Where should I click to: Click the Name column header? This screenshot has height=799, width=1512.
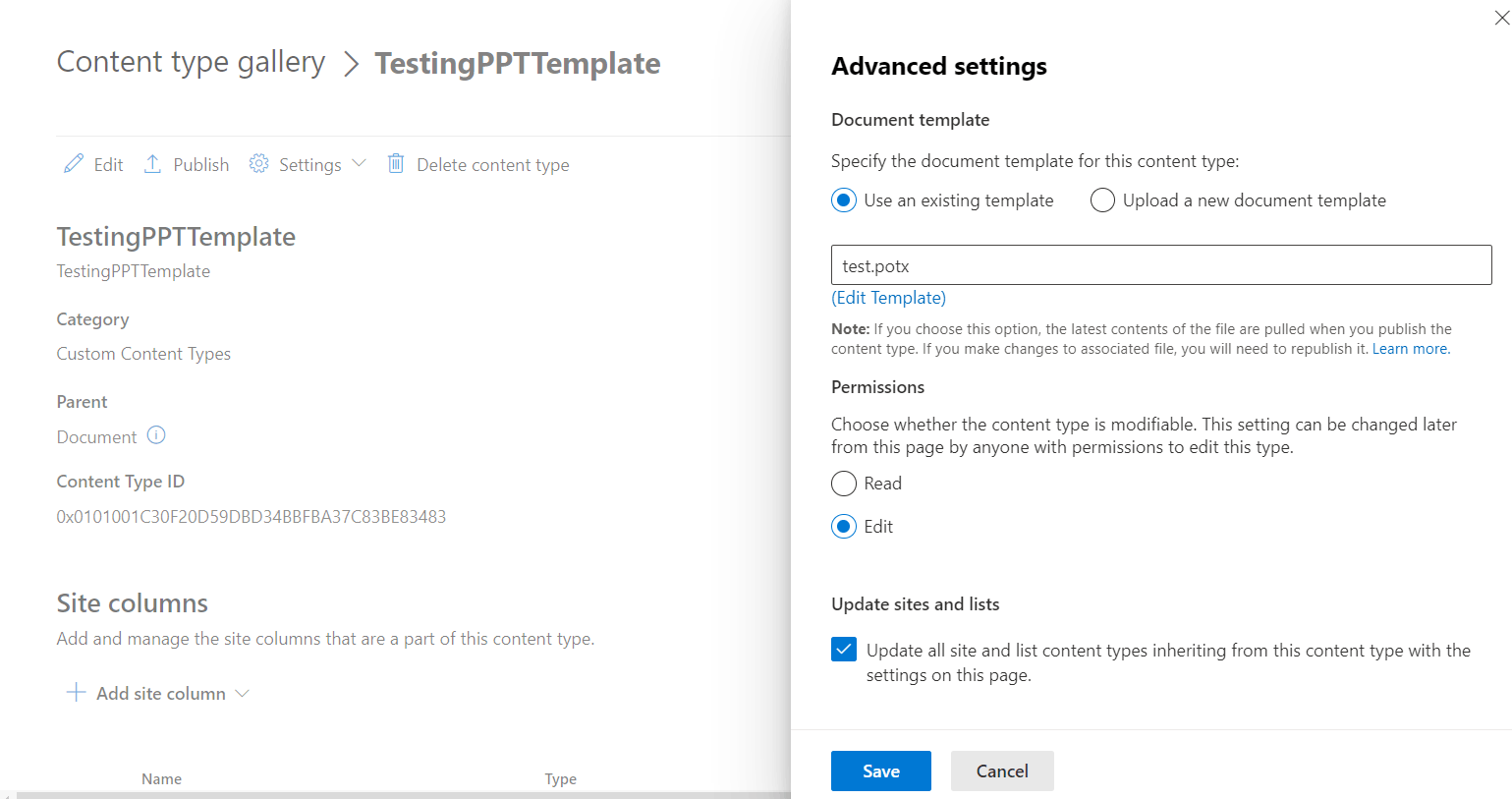pyautogui.click(x=161, y=779)
